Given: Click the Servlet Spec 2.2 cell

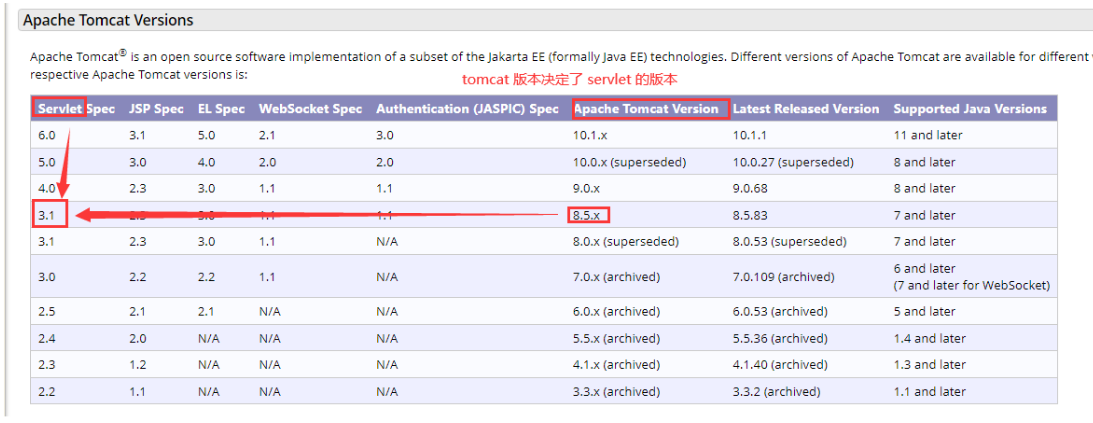Looking at the screenshot, I should 47,391.
